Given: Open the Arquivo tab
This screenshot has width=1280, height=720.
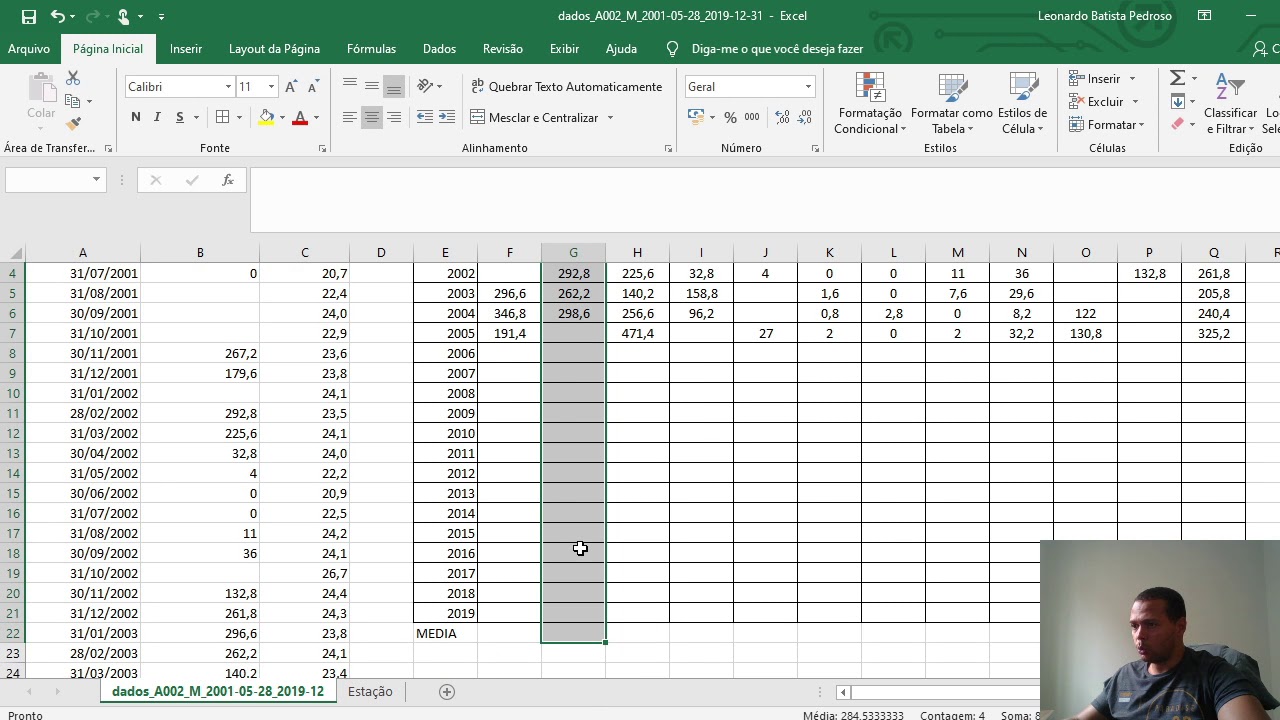Looking at the screenshot, I should click(29, 49).
